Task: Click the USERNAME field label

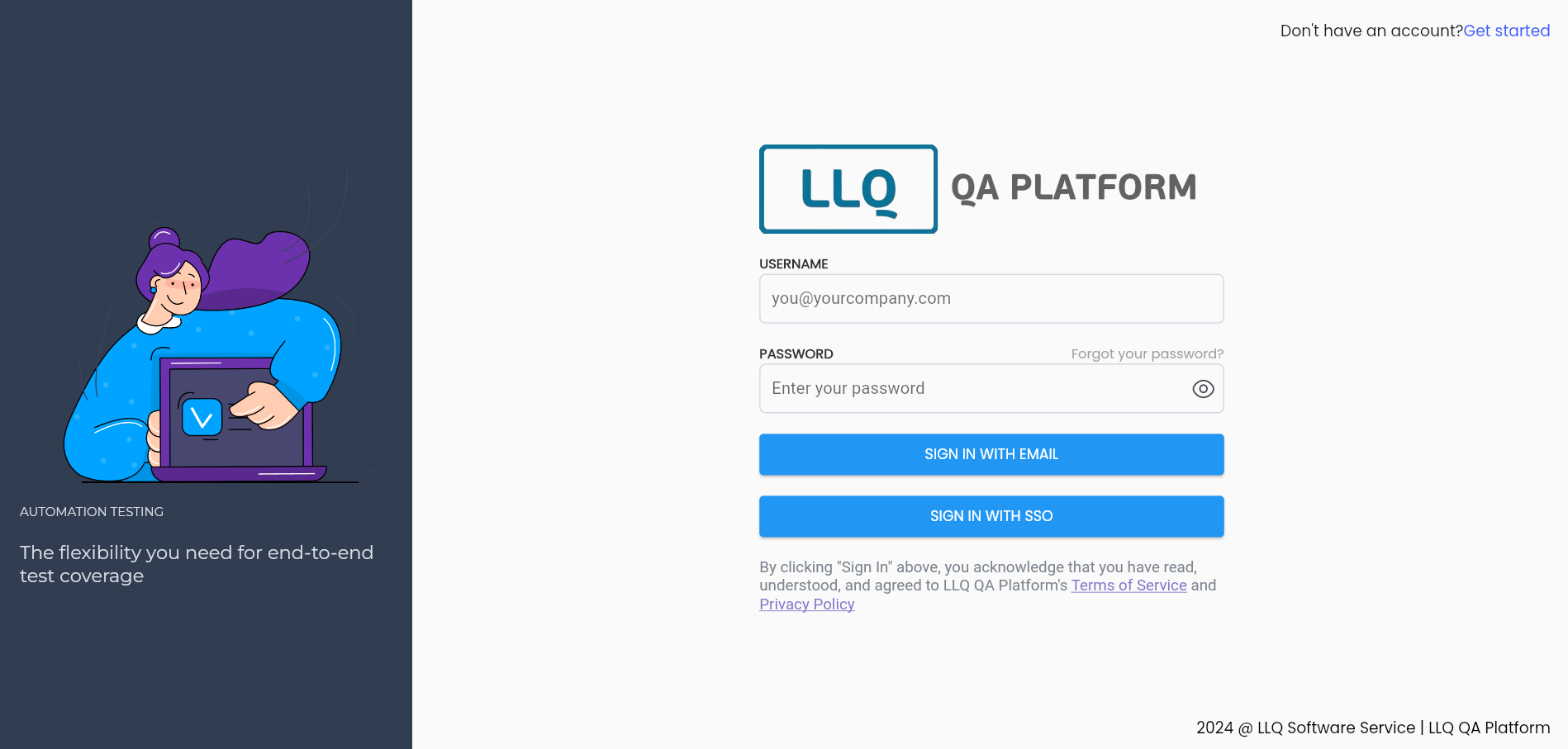Action: [793, 264]
